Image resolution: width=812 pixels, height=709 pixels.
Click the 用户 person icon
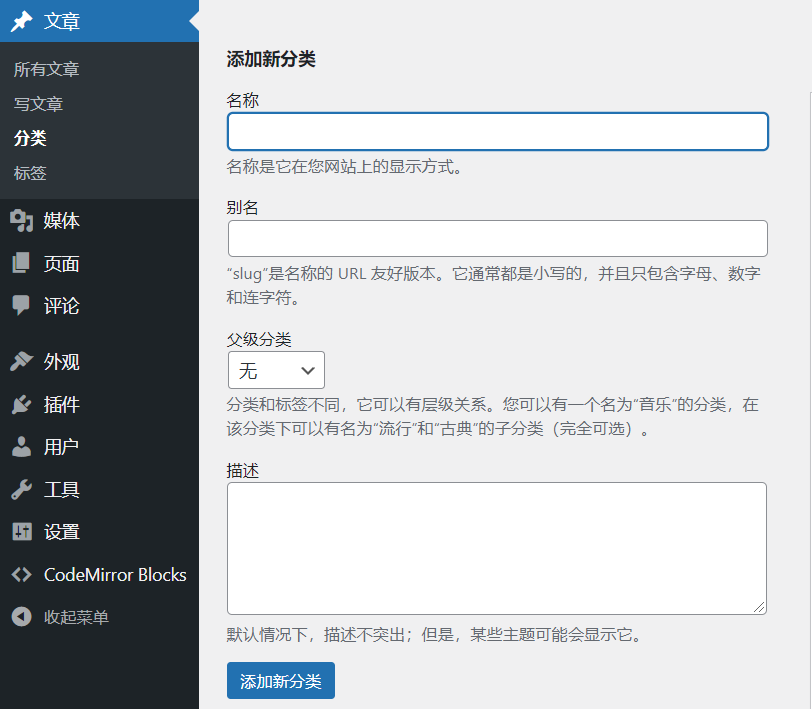click(21, 447)
